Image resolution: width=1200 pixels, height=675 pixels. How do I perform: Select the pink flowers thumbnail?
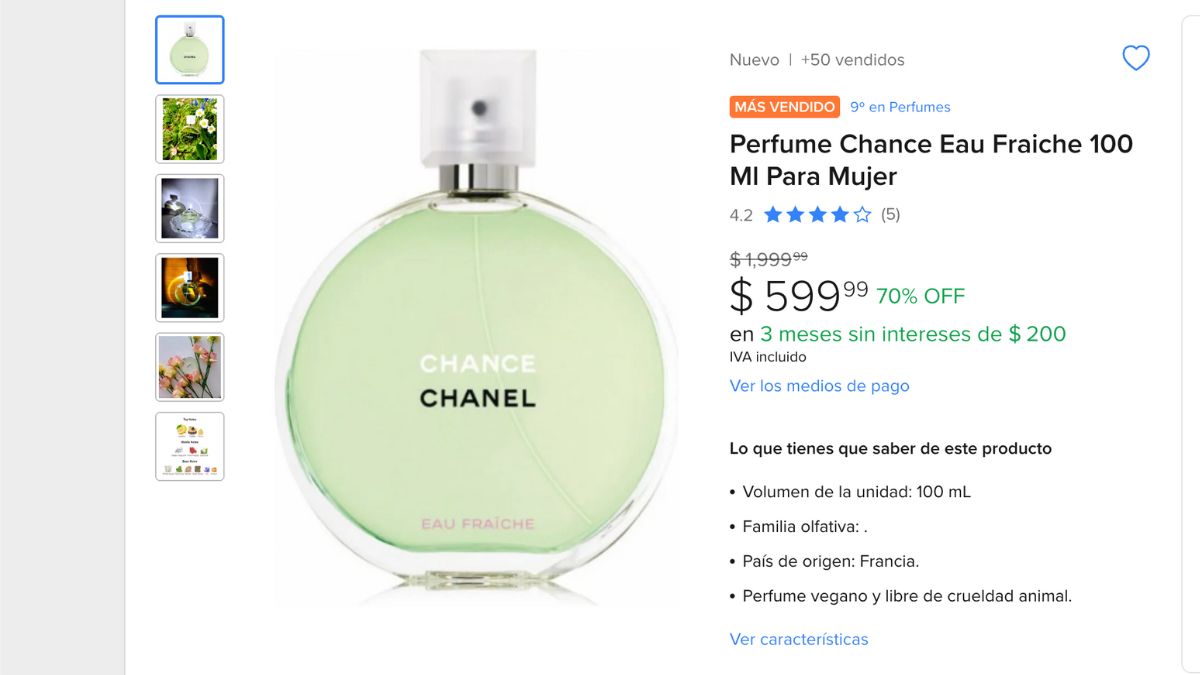tap(190, 367)
